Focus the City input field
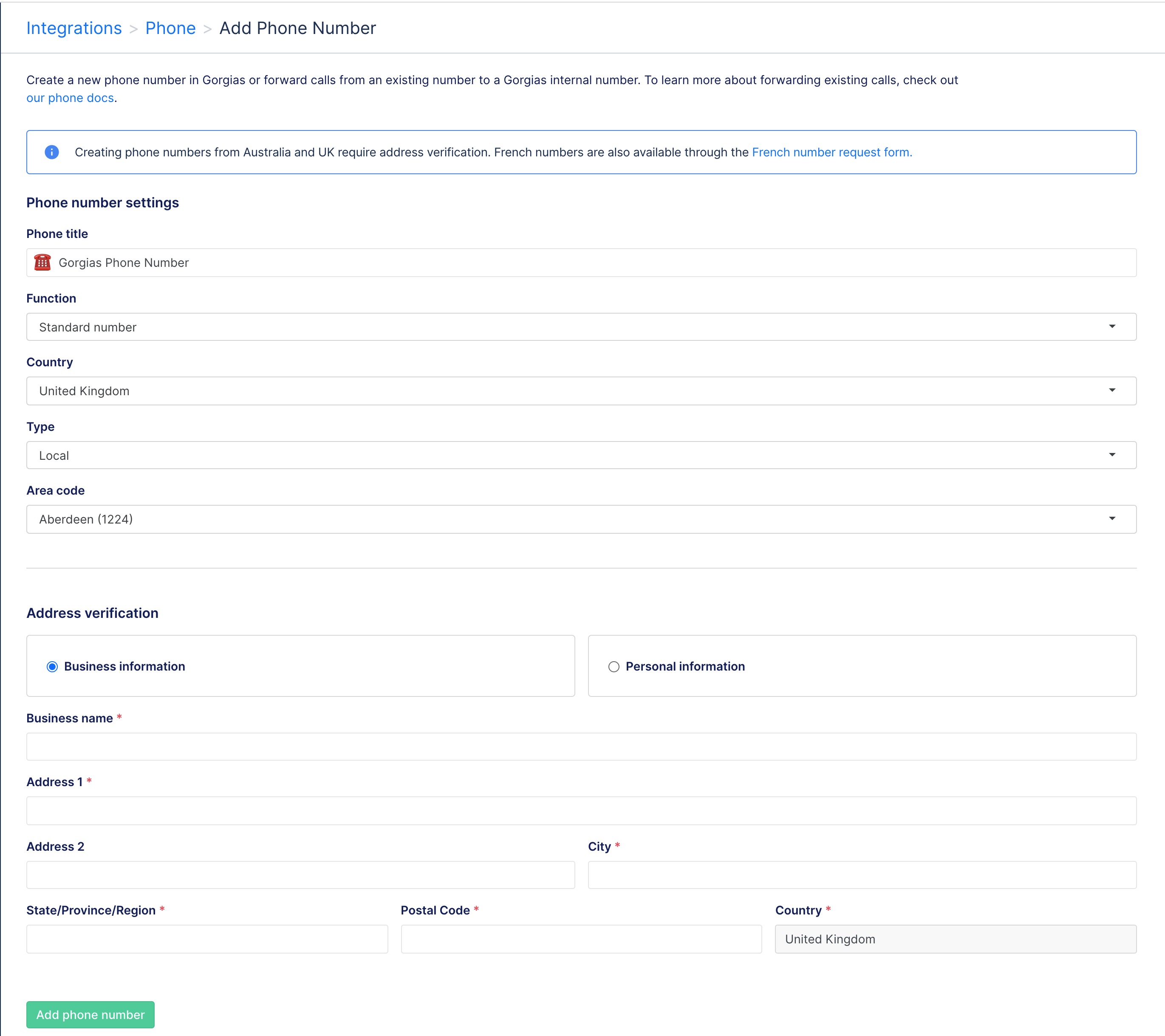 862,875
